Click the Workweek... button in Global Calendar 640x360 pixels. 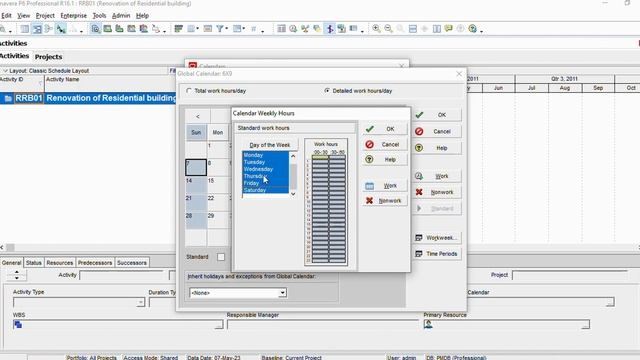437,238
